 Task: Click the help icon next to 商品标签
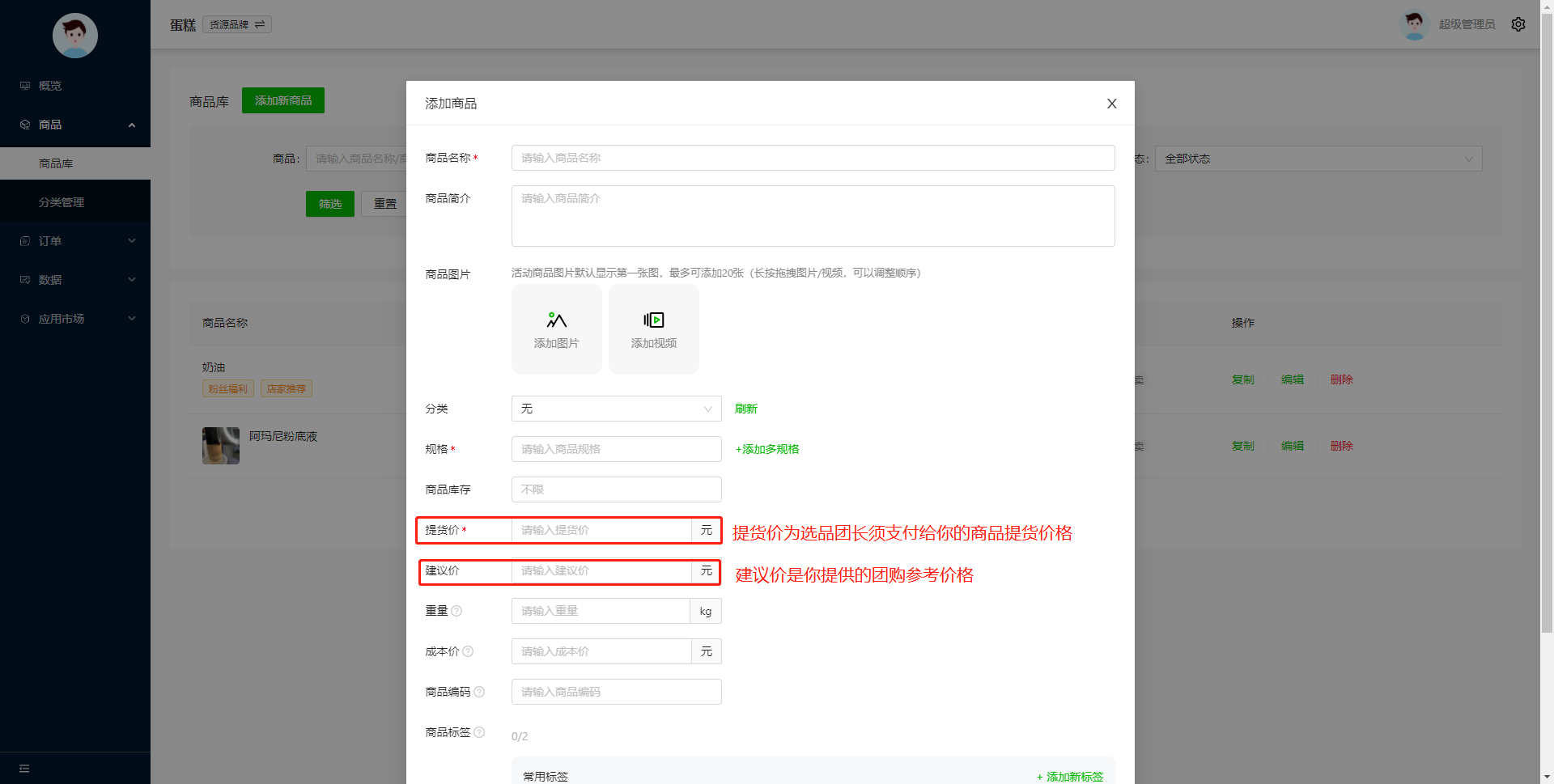pos(479,732)
